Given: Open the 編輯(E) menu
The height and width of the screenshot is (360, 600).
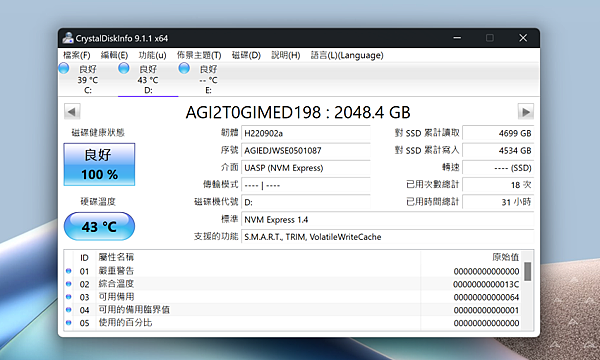Looking at the screenshot, I should pyautogui.click(x=114, y=55).
